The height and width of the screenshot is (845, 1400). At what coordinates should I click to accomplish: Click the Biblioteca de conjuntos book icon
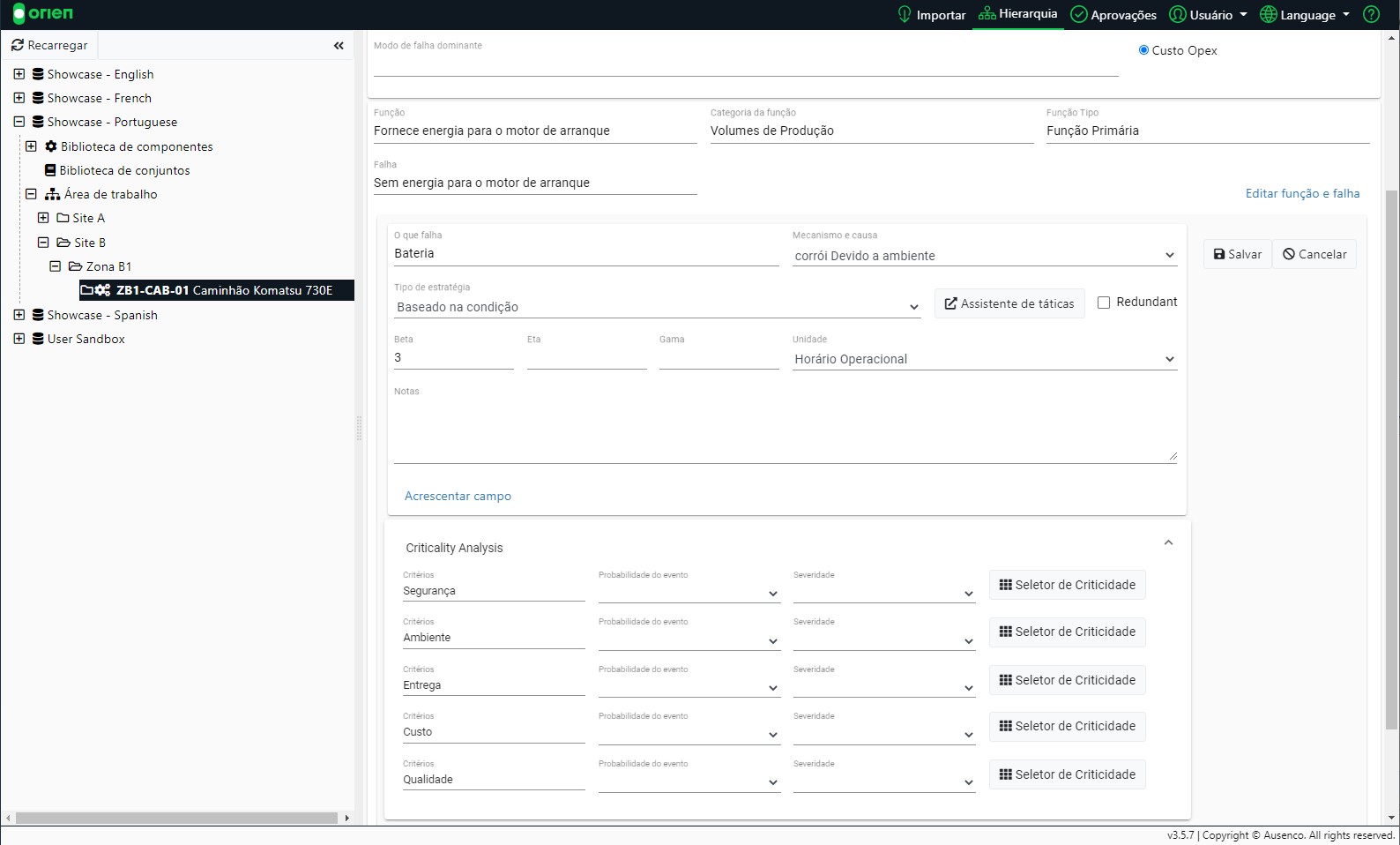point(50,170)
